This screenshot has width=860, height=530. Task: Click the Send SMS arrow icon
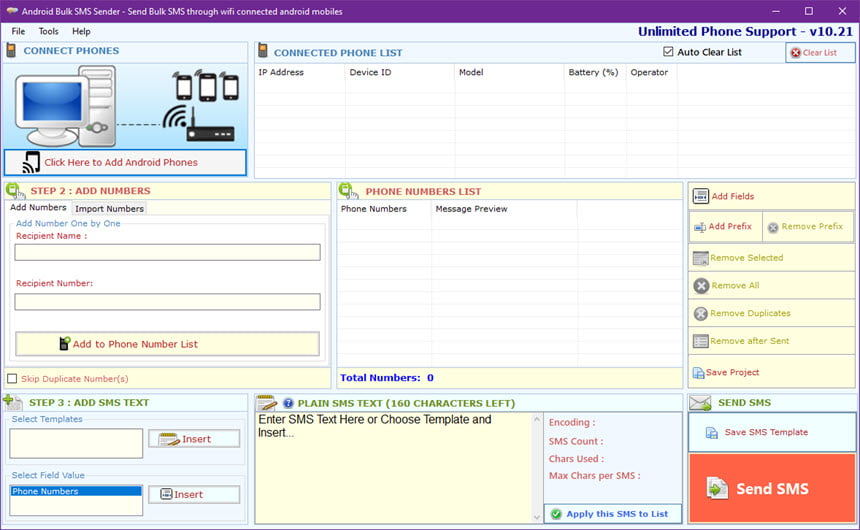coord(717,488)
